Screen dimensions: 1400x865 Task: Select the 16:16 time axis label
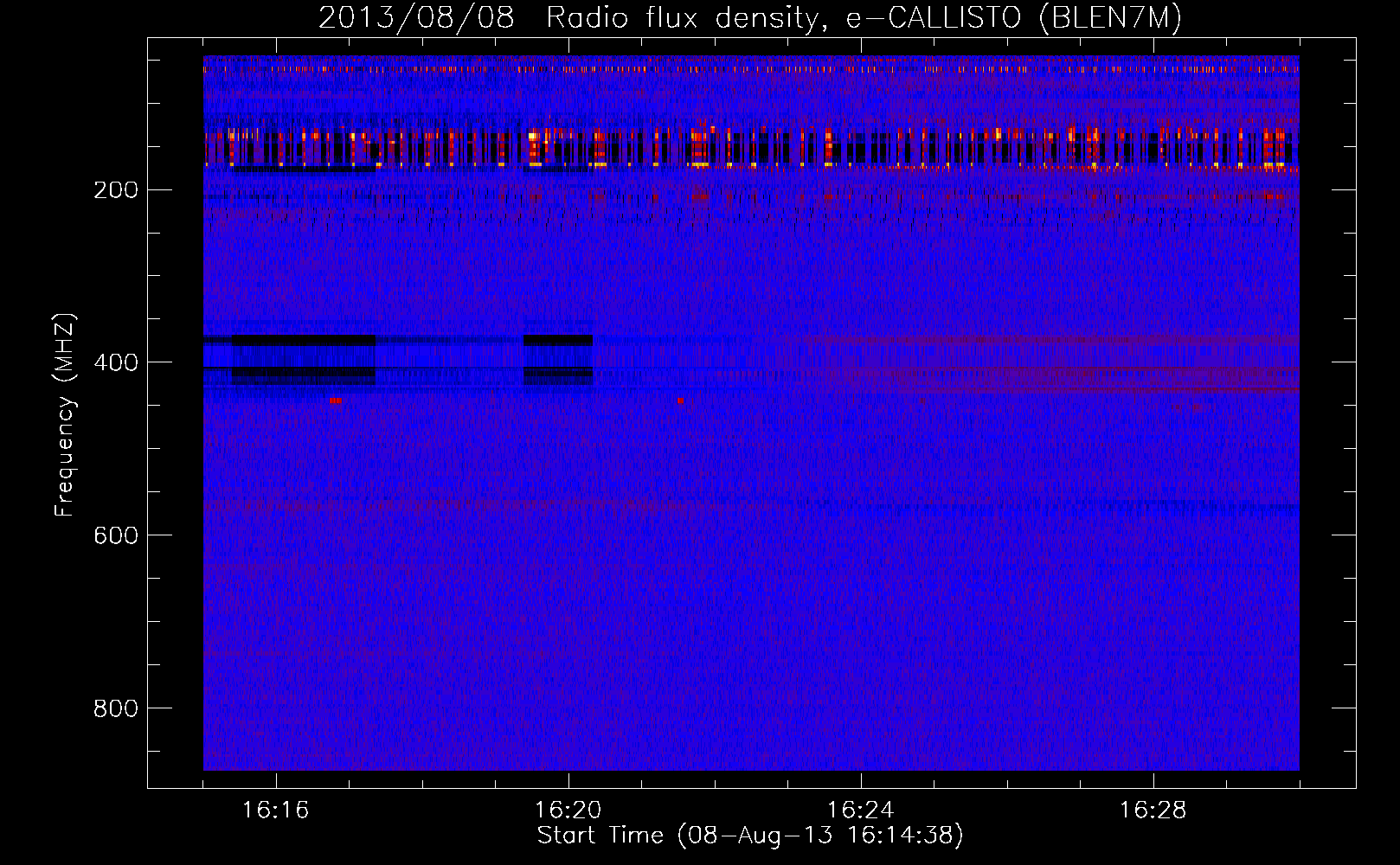tap(275, 811)
